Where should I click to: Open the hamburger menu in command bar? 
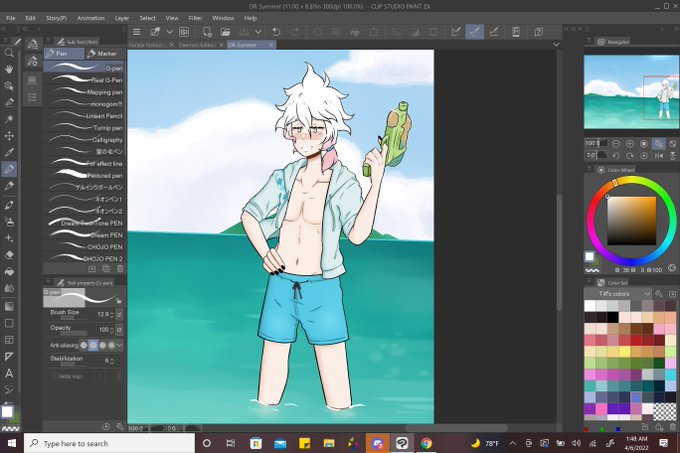tap(137, 32)
